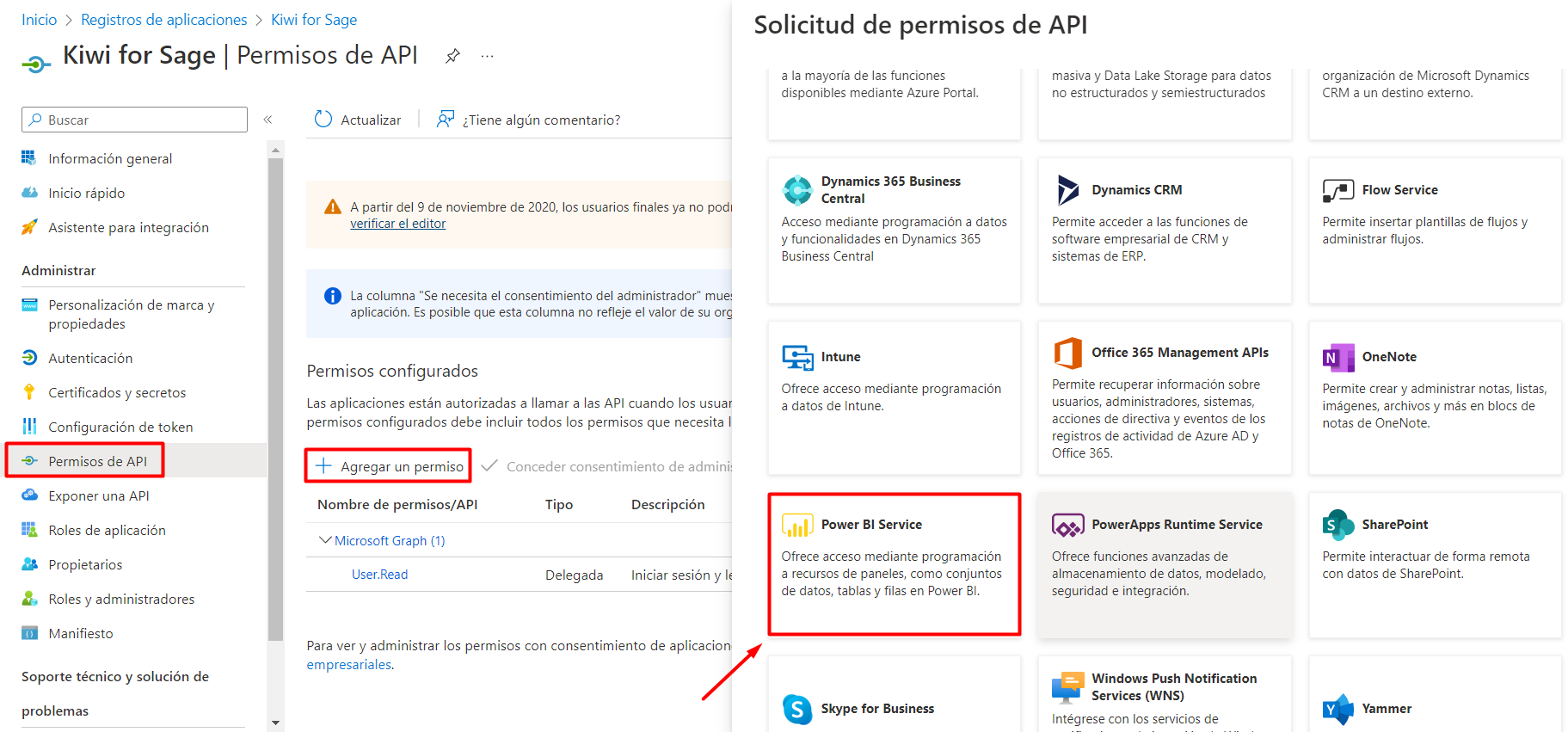Go to Certificados y secretos

117,392
